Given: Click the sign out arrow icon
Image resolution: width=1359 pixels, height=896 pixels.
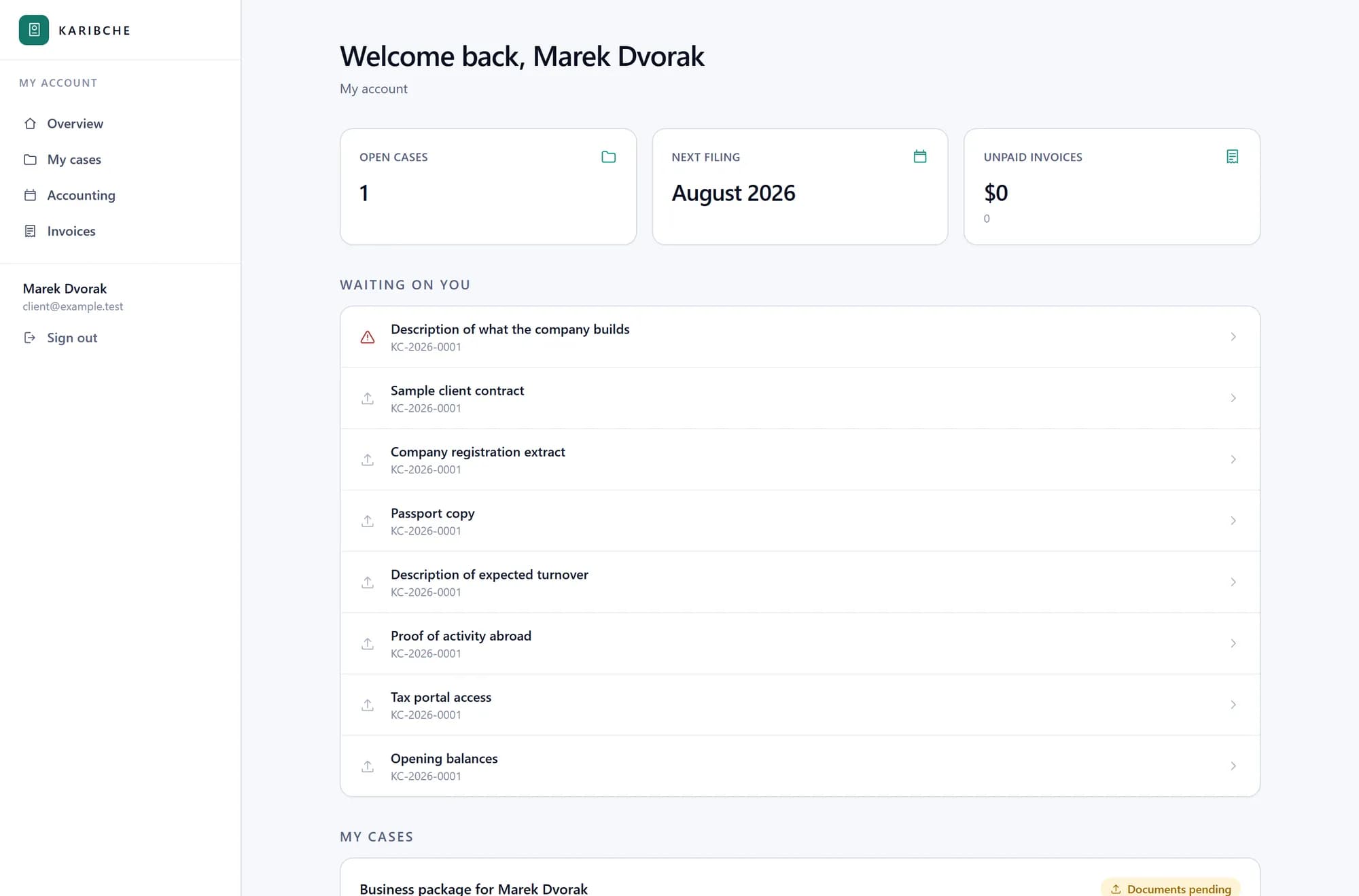Looking at the screenshot, I should click(30, 338).
